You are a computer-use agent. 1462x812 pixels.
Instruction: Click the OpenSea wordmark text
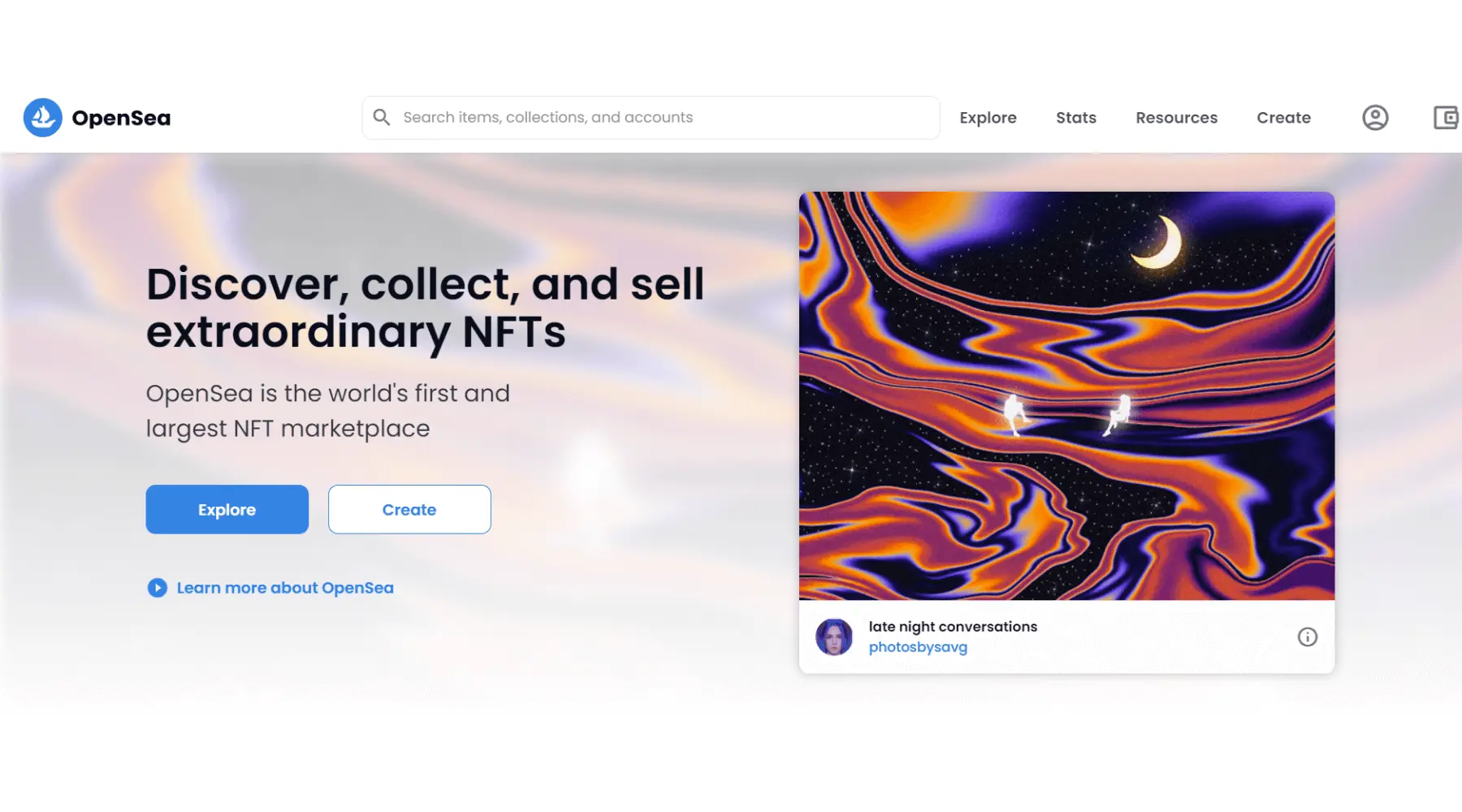pyautogui.click(x=121, y=119)
